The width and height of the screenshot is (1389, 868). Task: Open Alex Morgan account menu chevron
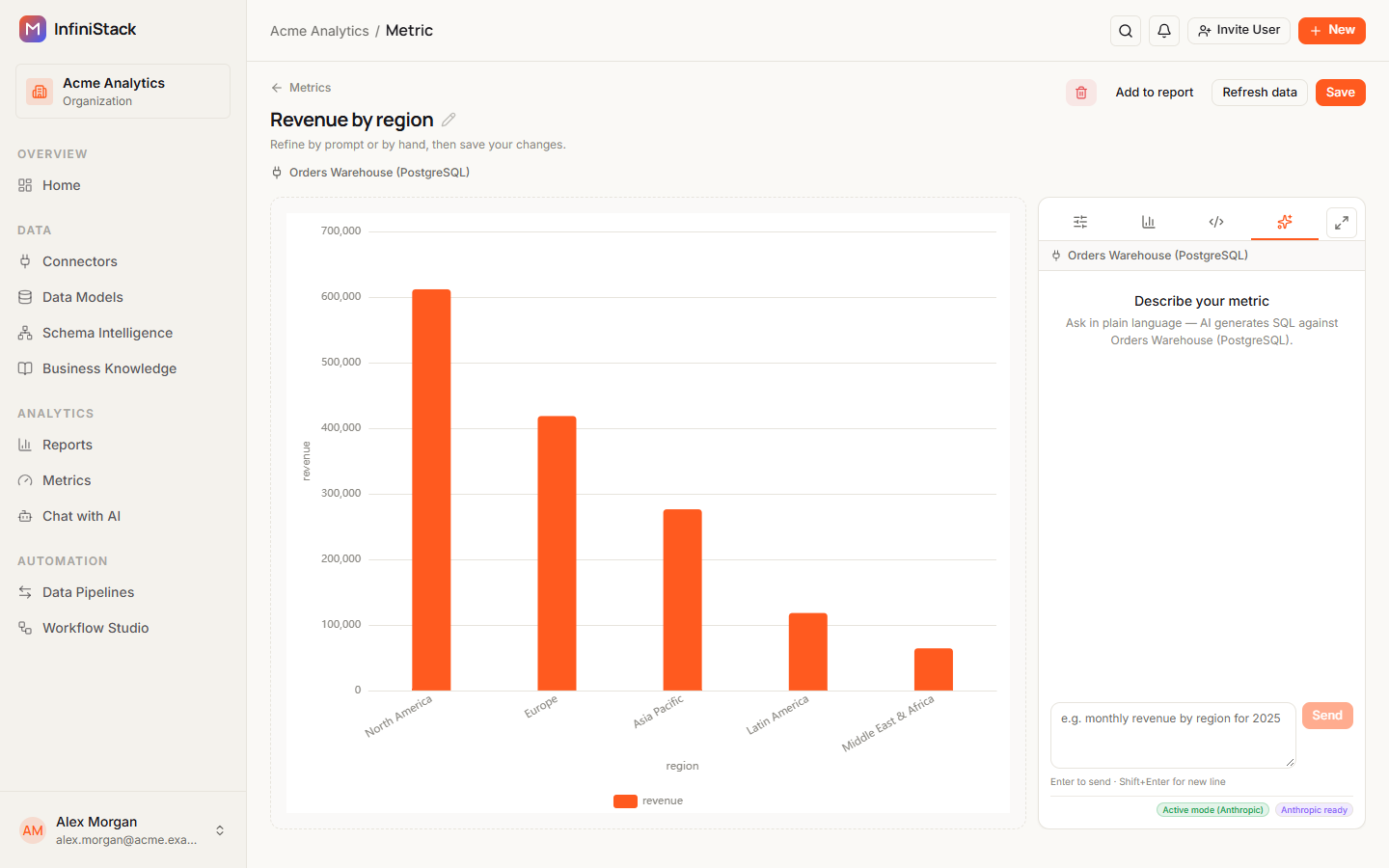(x=220, y=830)
